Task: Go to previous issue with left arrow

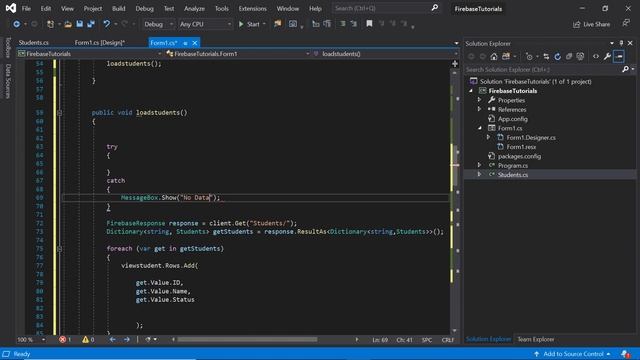Action: pos(112,340)
